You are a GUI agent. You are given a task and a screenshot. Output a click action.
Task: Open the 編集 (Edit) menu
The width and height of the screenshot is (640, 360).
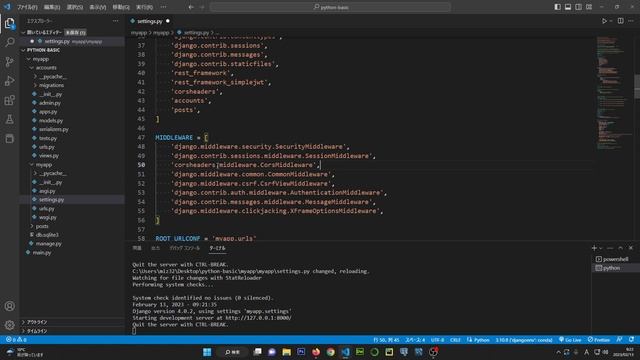[51, 7]
